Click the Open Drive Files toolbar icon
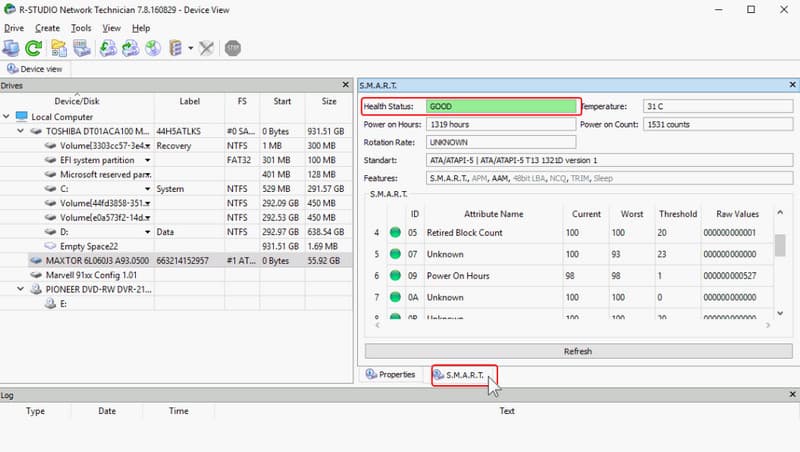 coord(59,48)
